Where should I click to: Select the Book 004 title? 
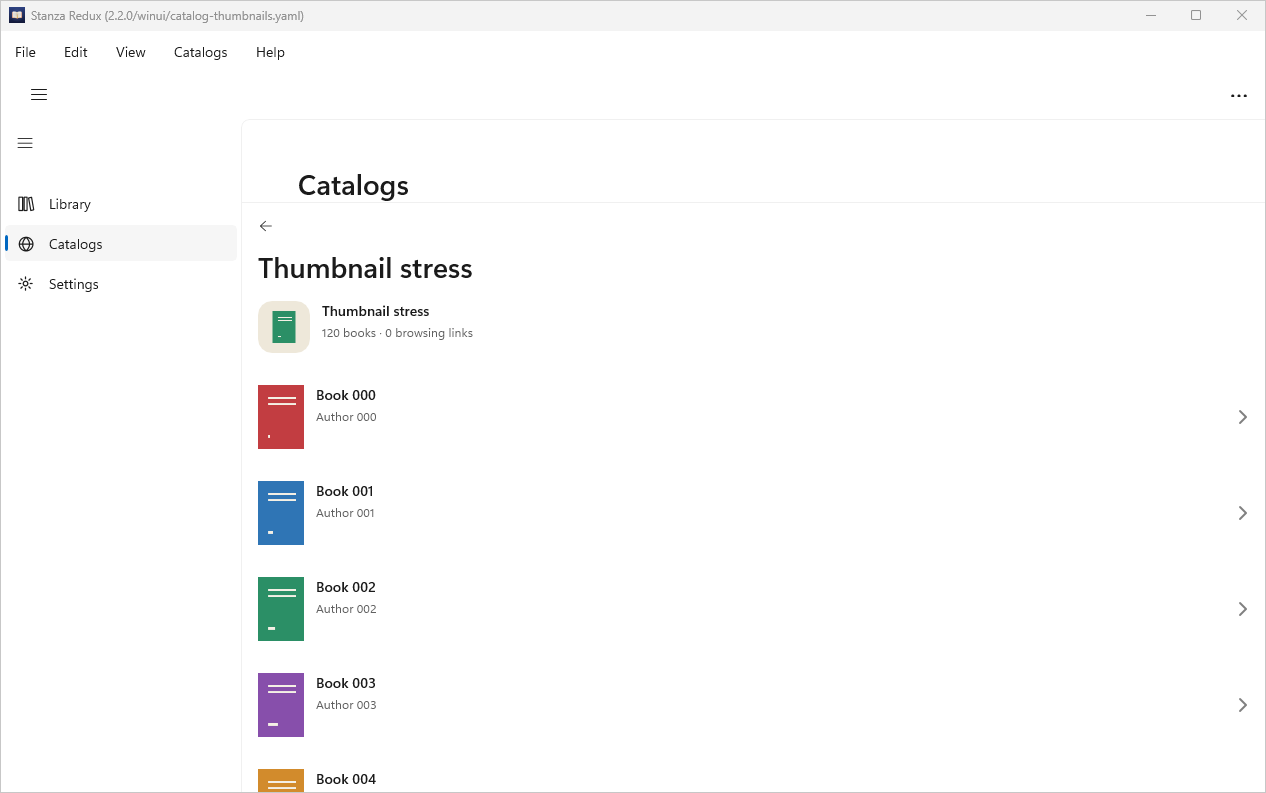coord(346,779)
